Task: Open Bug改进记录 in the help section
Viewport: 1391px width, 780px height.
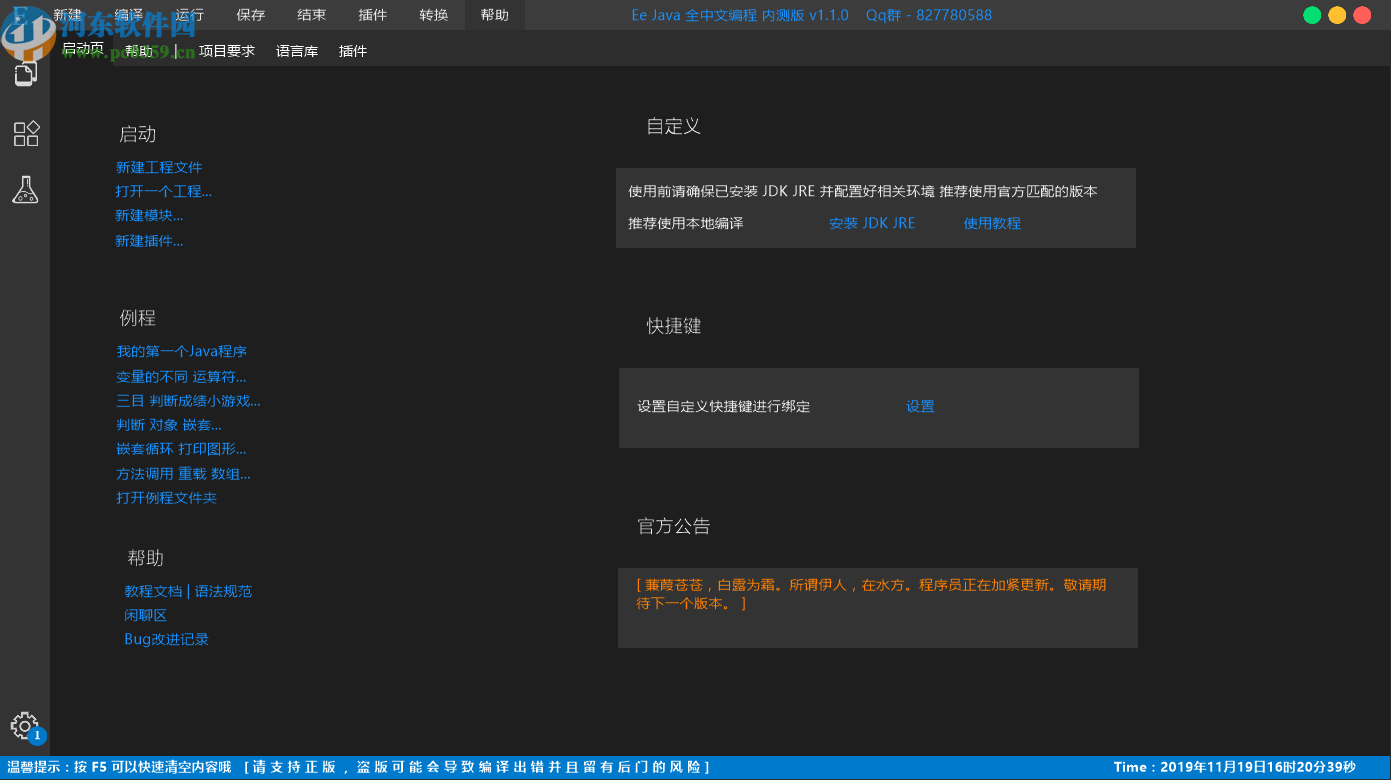Action: (x=165, y=639)
